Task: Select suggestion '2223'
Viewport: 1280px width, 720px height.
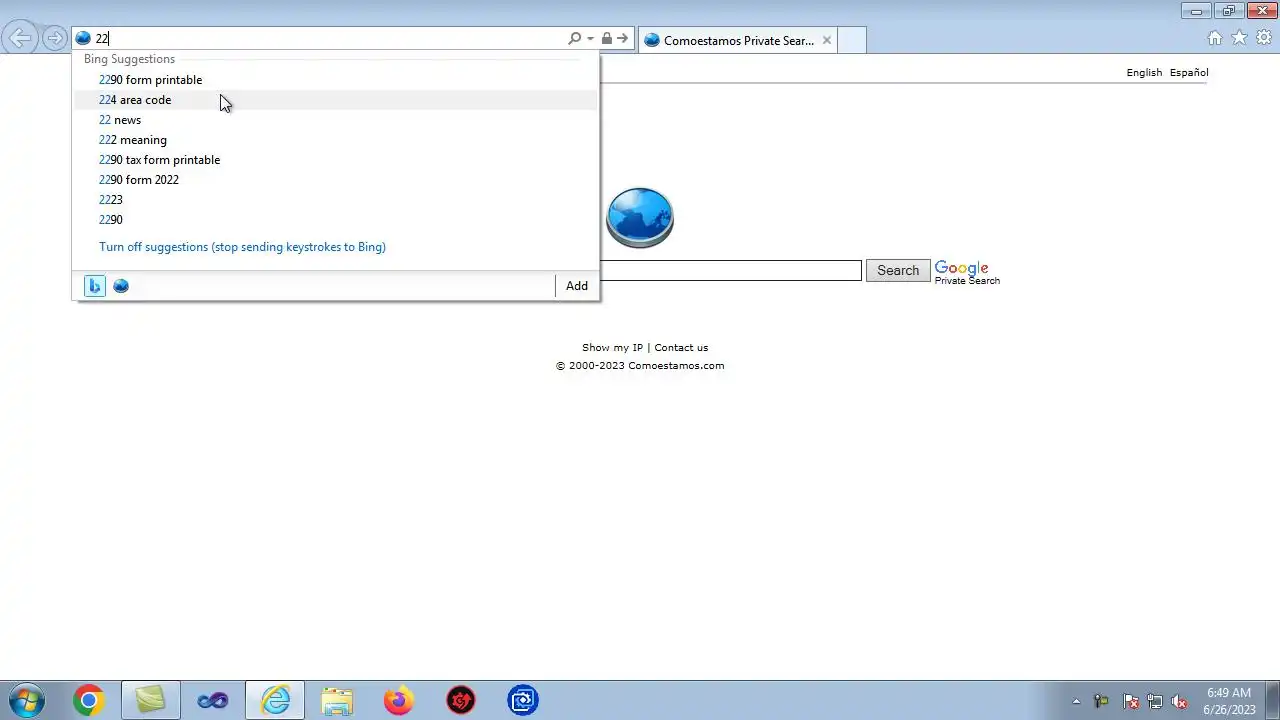Action: coord(336,200)
